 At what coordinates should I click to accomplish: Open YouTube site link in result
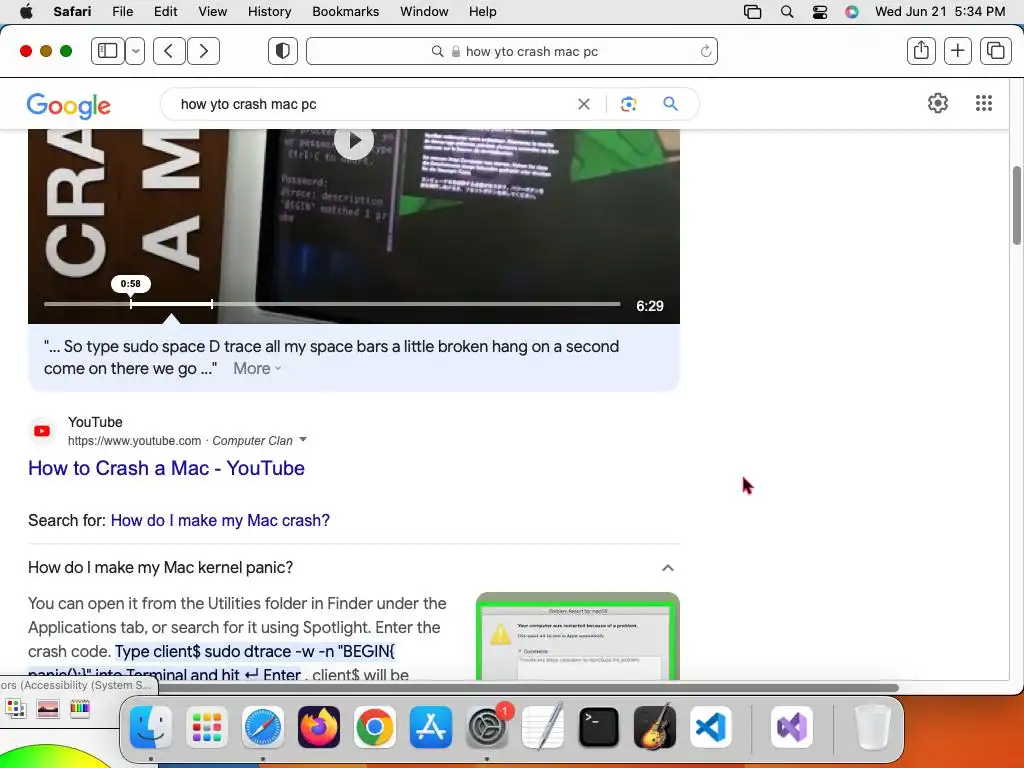(135, 441)
